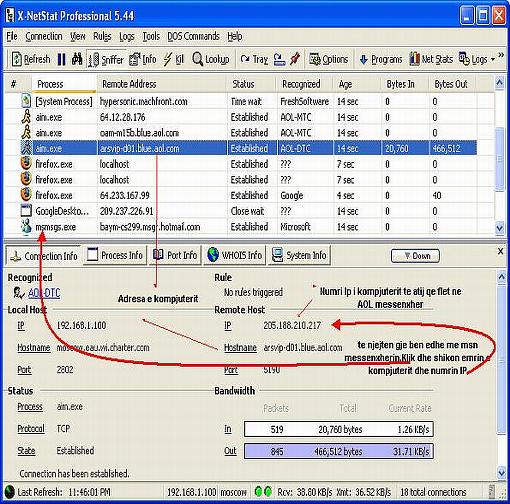510x504 pixels.
Task: Switch to Connection Info tab
Action: pos(44,256)
